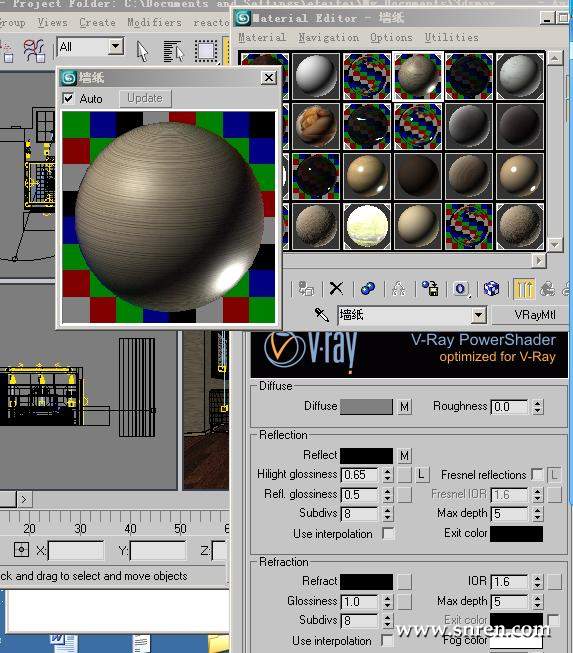The width and height of the screenshot is (573, 653).
Task: Enable Fresnel reflections checkbox
Action: point(537,474)
